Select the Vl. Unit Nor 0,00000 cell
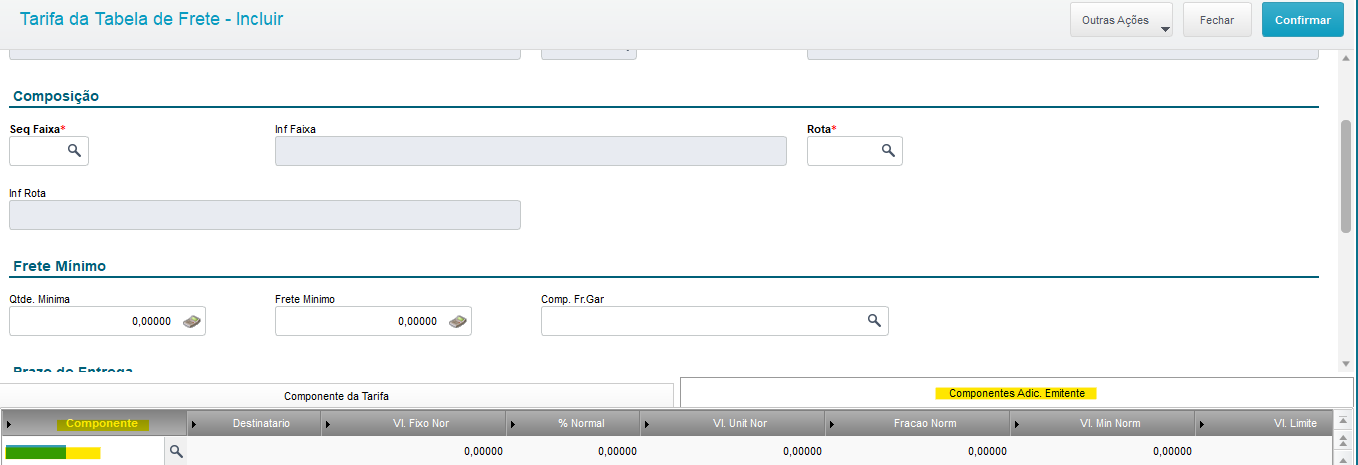 732,452
